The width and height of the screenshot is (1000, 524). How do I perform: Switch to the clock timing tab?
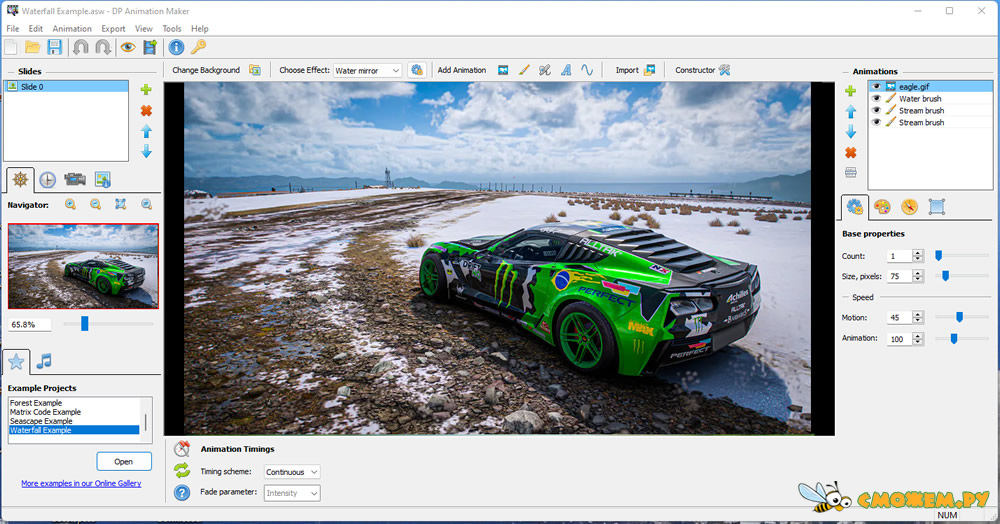47,180
